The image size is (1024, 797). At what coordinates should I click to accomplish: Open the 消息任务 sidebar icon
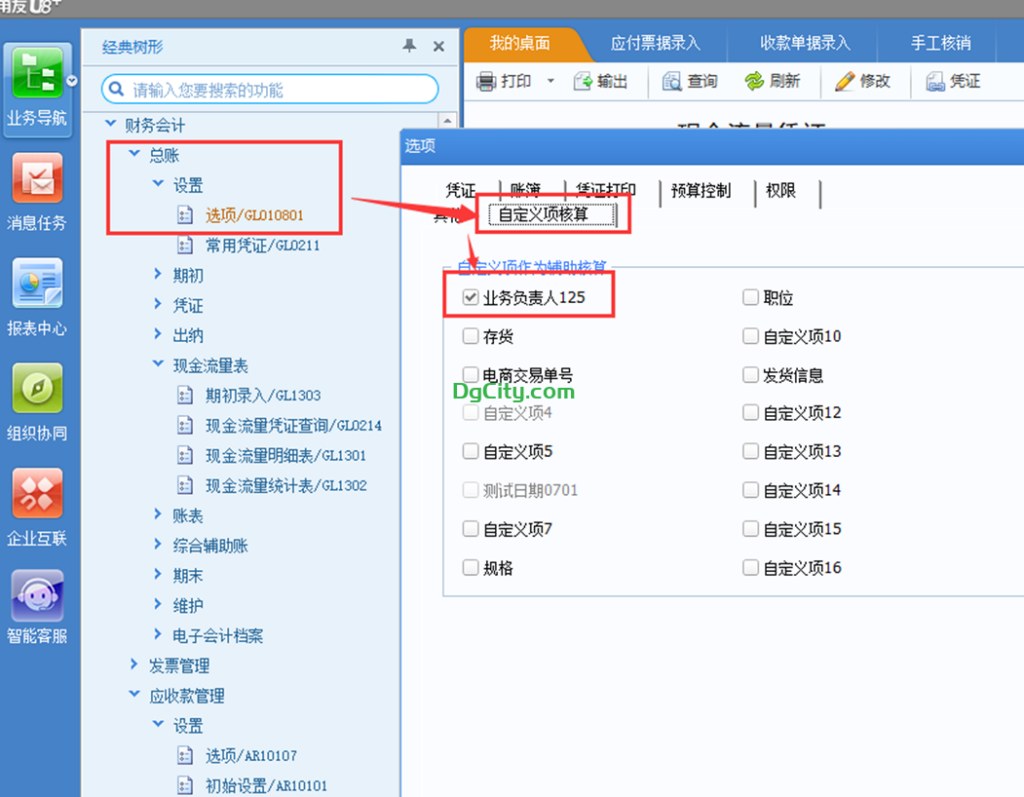(37, 180)
